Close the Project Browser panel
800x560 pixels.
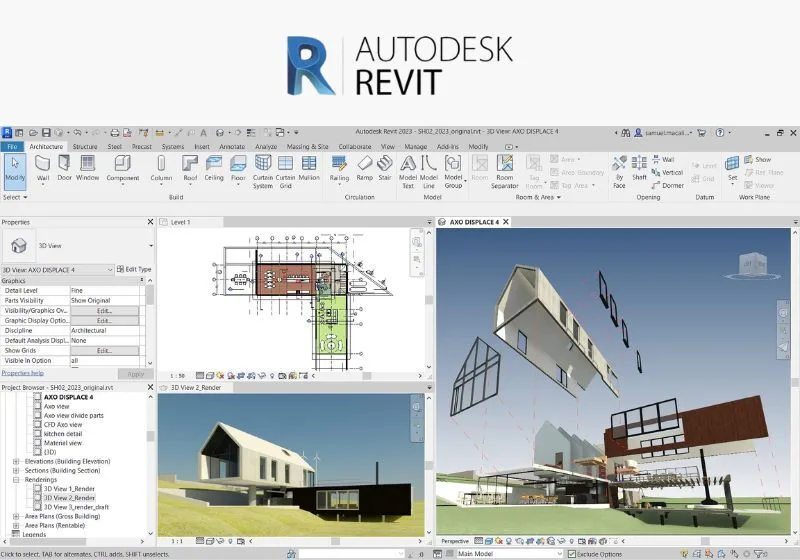[150, 388]
